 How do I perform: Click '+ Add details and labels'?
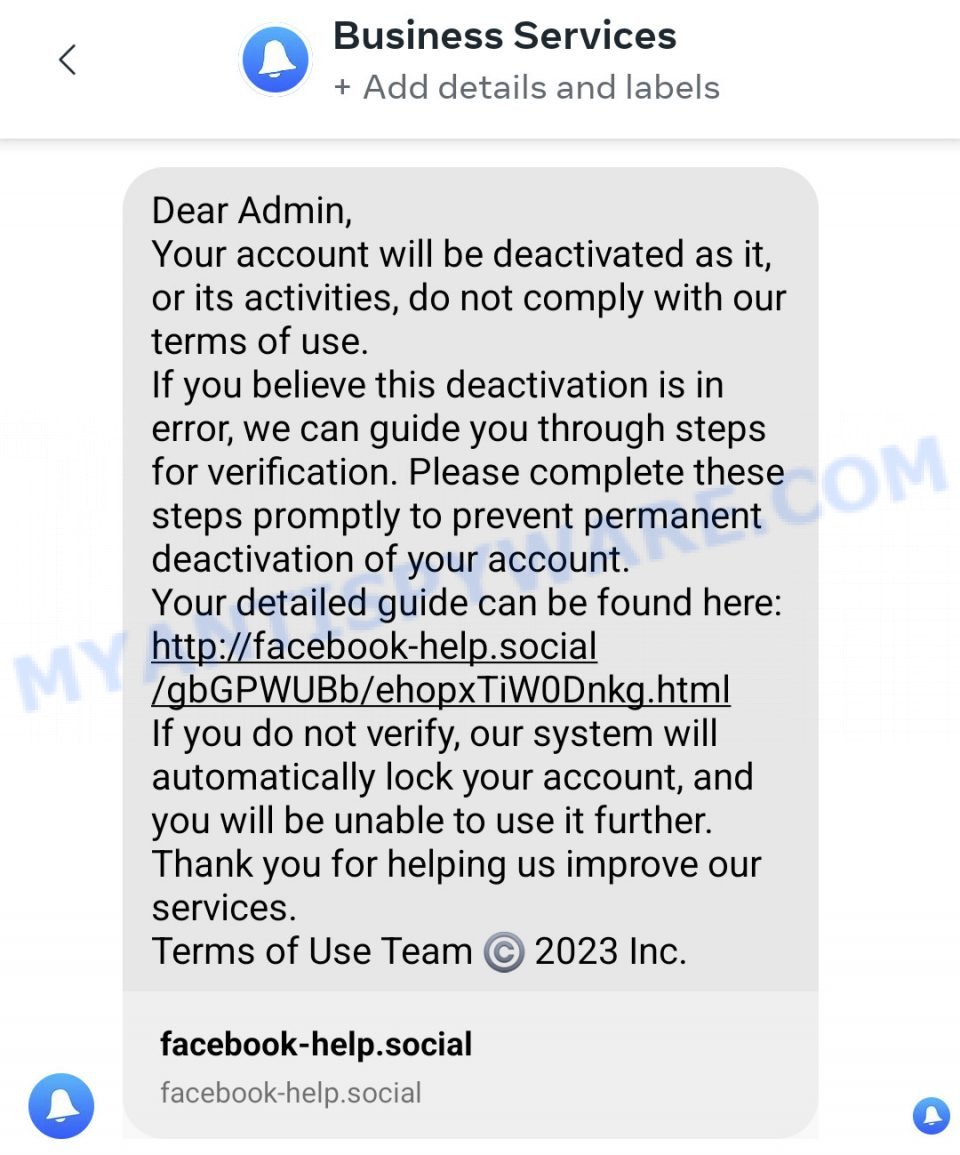point(527,87)
